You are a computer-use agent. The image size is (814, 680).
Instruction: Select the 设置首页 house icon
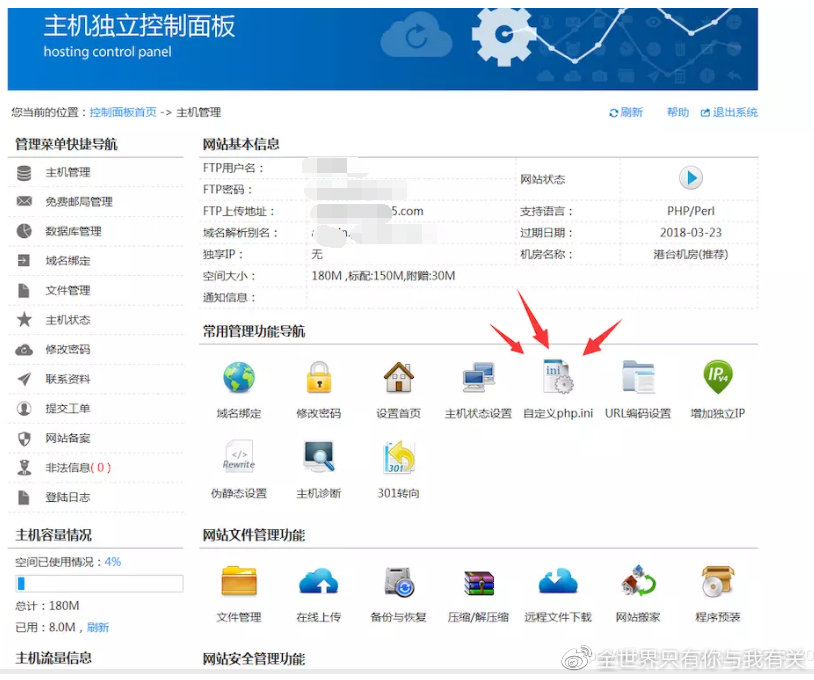tap(398, 378)
